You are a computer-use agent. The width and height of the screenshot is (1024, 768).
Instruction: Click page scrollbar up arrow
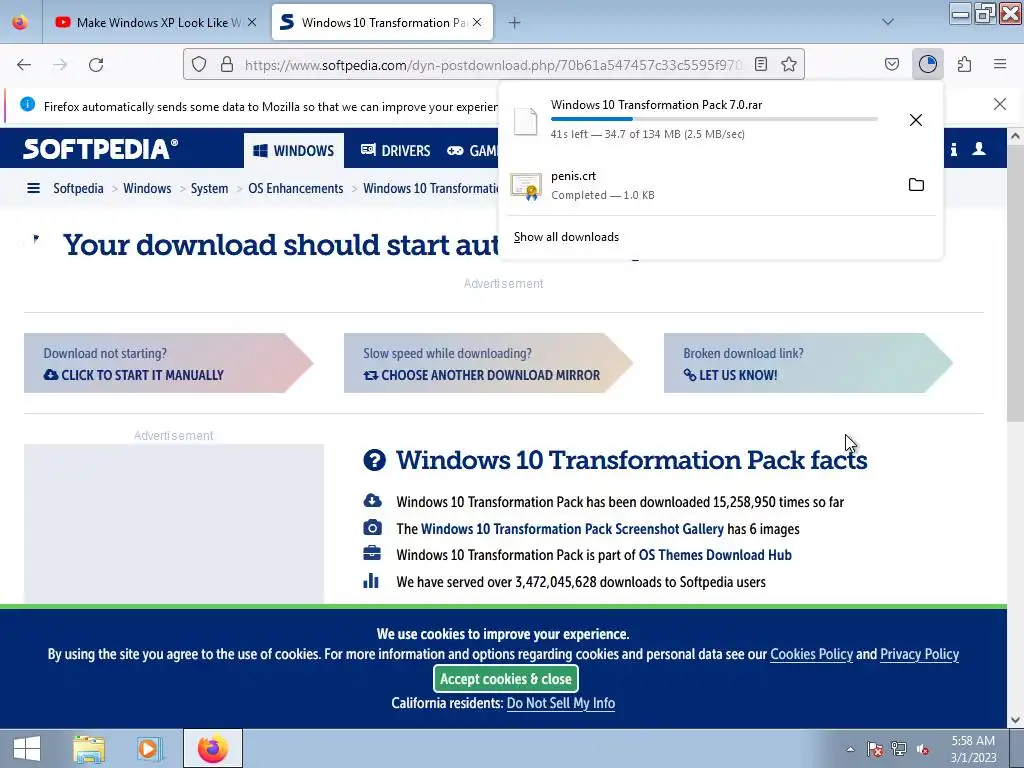click(1015, 136)
